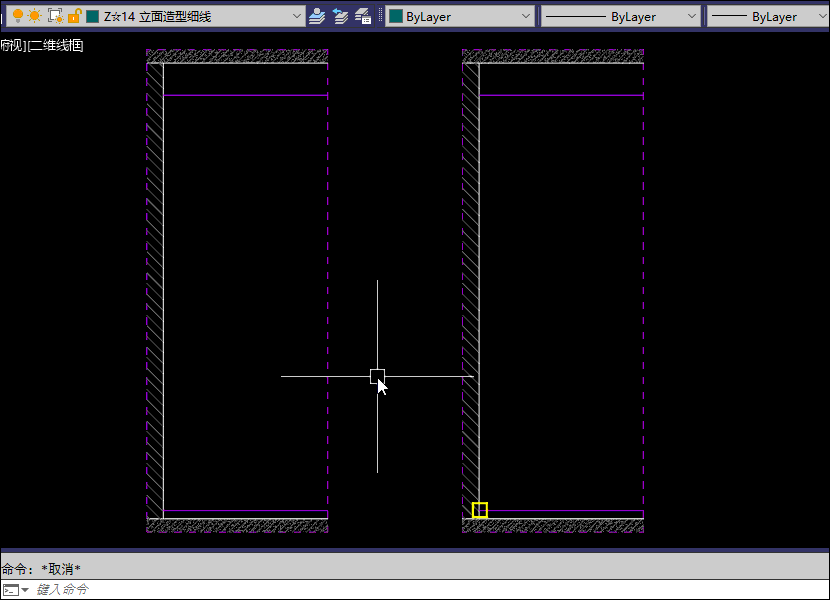Click the top concrete hatch of right elevation
Image resolution: width=830 pixels, height=600 pixels.
pos(552,56)
